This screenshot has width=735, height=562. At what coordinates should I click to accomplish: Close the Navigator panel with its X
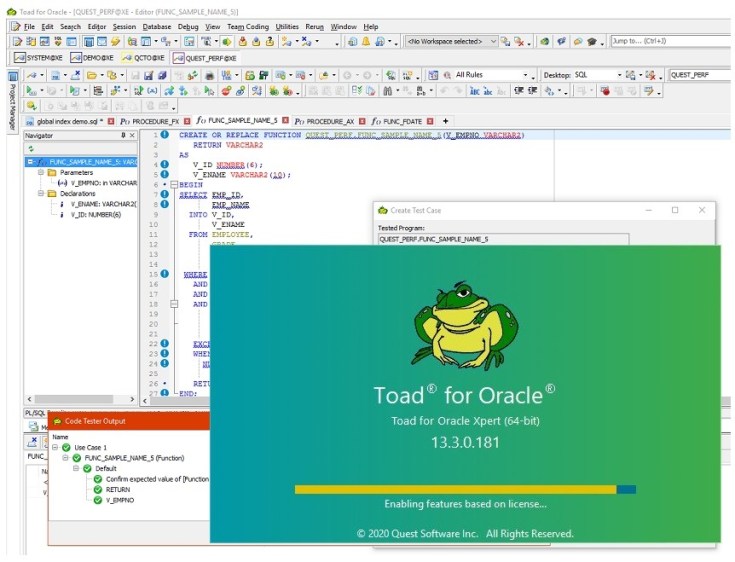click(132, 135)
